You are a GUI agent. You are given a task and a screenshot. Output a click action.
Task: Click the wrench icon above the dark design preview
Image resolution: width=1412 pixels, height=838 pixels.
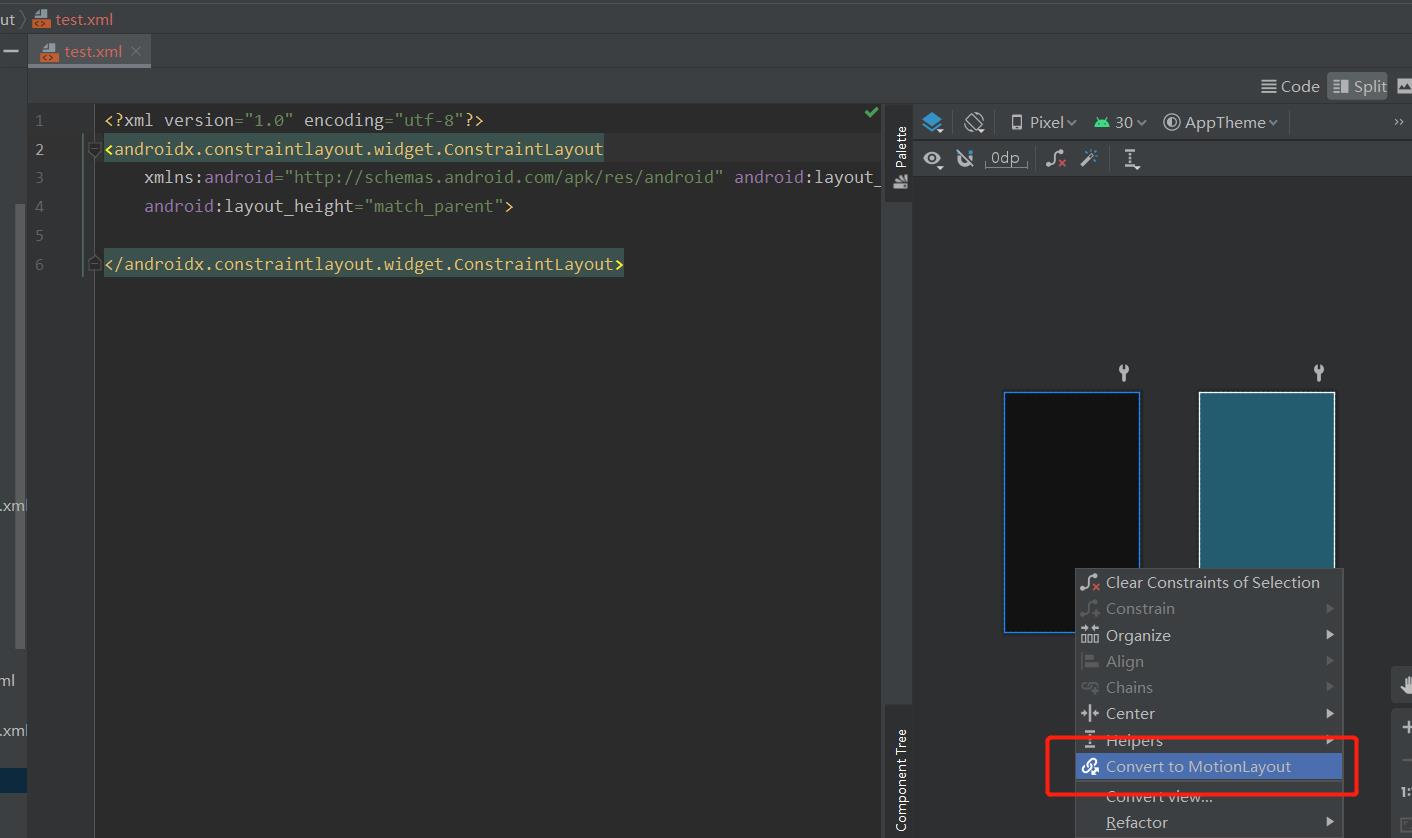(1124, 373)
